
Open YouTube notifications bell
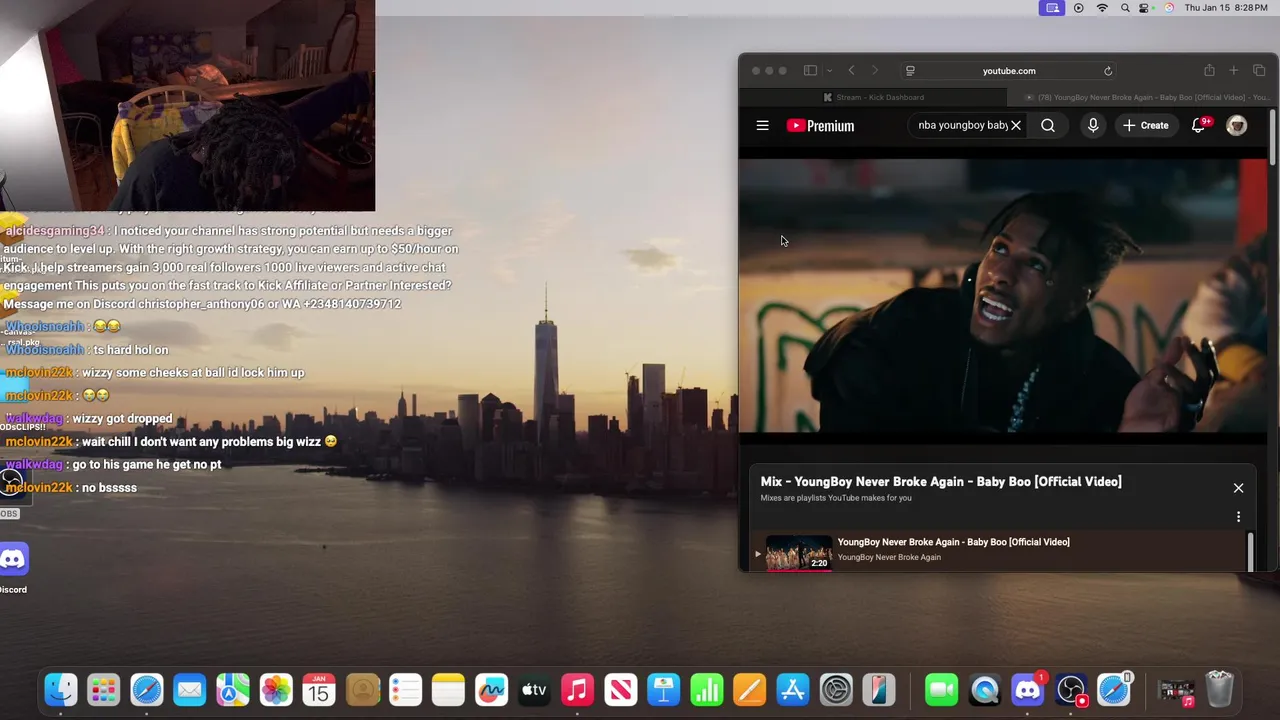pyautogui.click(x=1199, y=126)
